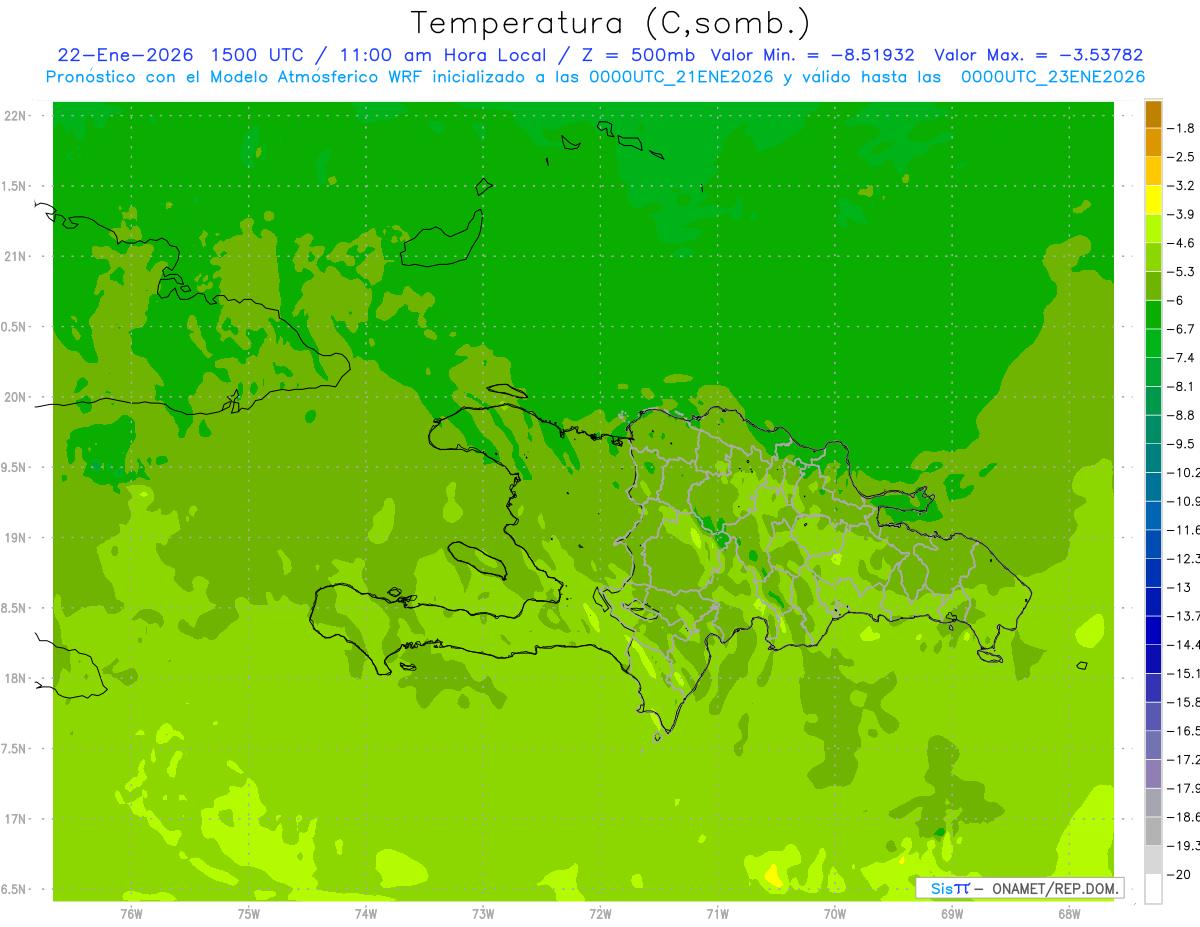1200x927 pixels.
Task: Click the "Temperatura (C,somb.)" chart title
Action: [611, 23]
